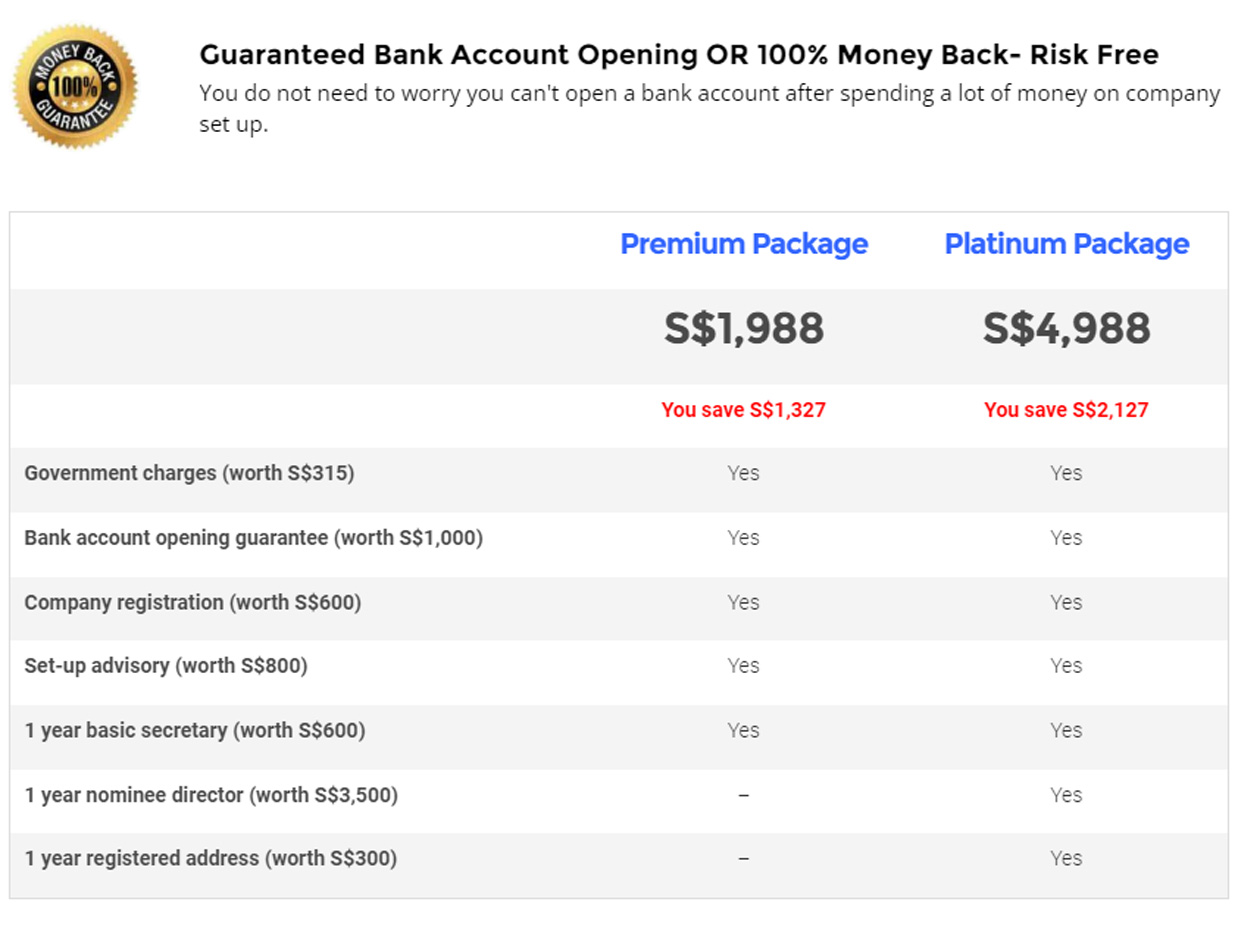This screenshot has height=928, width=1238.
Task: Click the You save S$2,127 text
Action: [x=1067, y=410]
